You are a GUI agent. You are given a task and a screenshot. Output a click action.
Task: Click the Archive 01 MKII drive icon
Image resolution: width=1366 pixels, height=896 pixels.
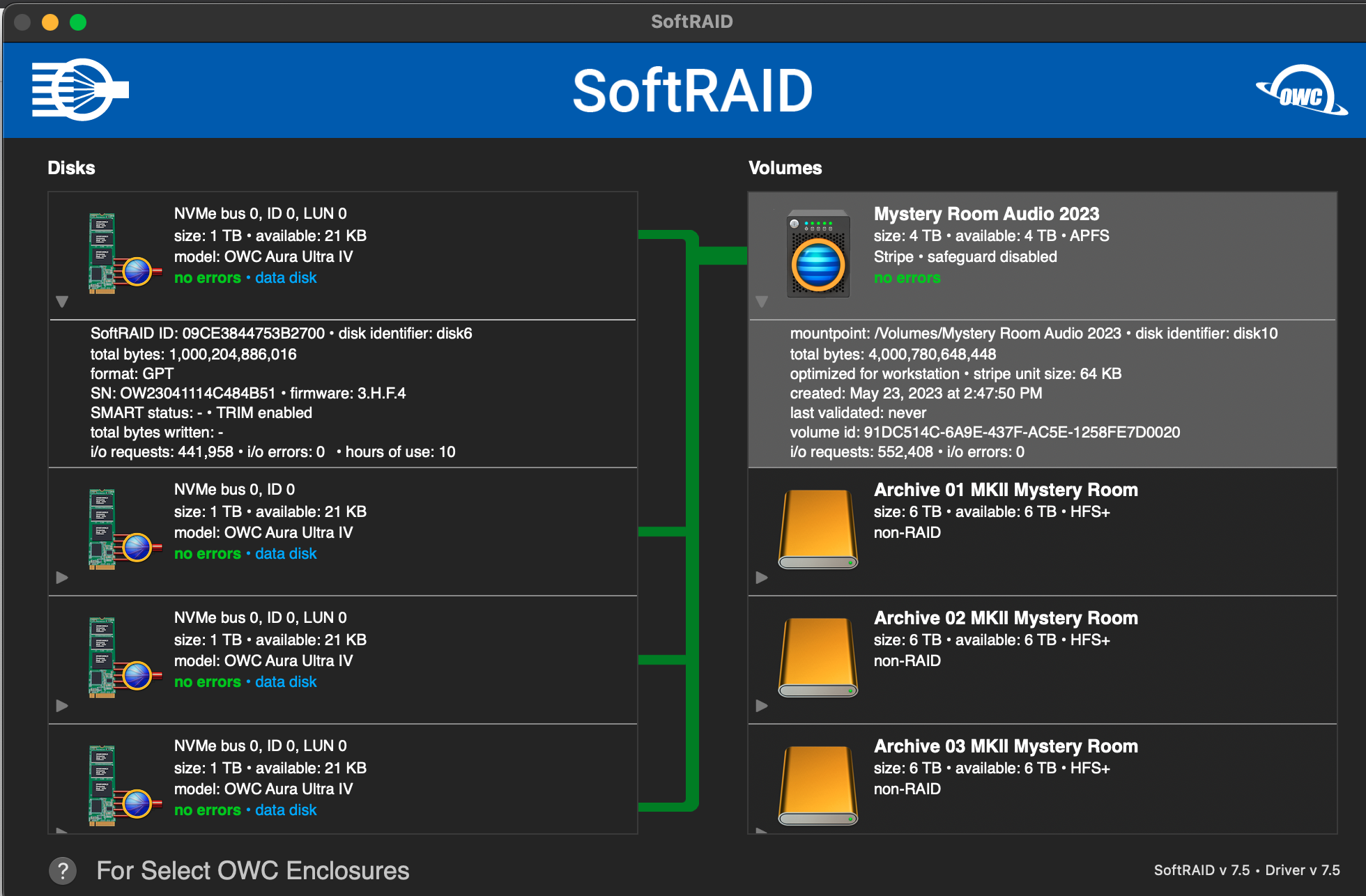coord(818,530)
